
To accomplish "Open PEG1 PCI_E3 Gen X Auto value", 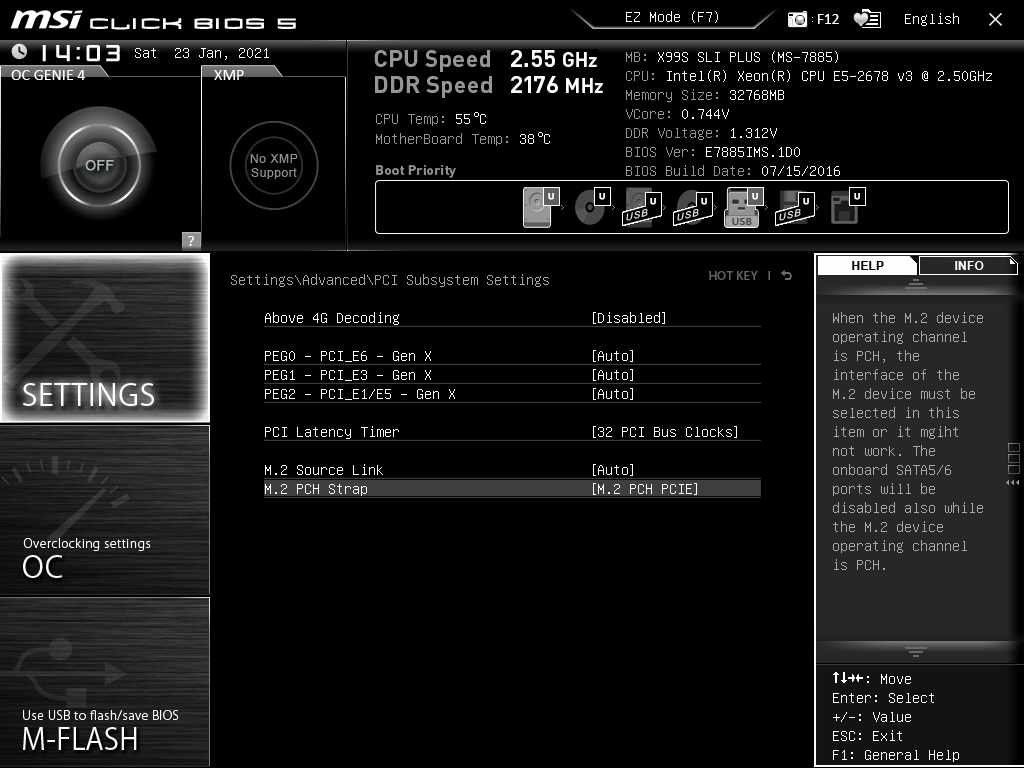I will pos(613,375).
